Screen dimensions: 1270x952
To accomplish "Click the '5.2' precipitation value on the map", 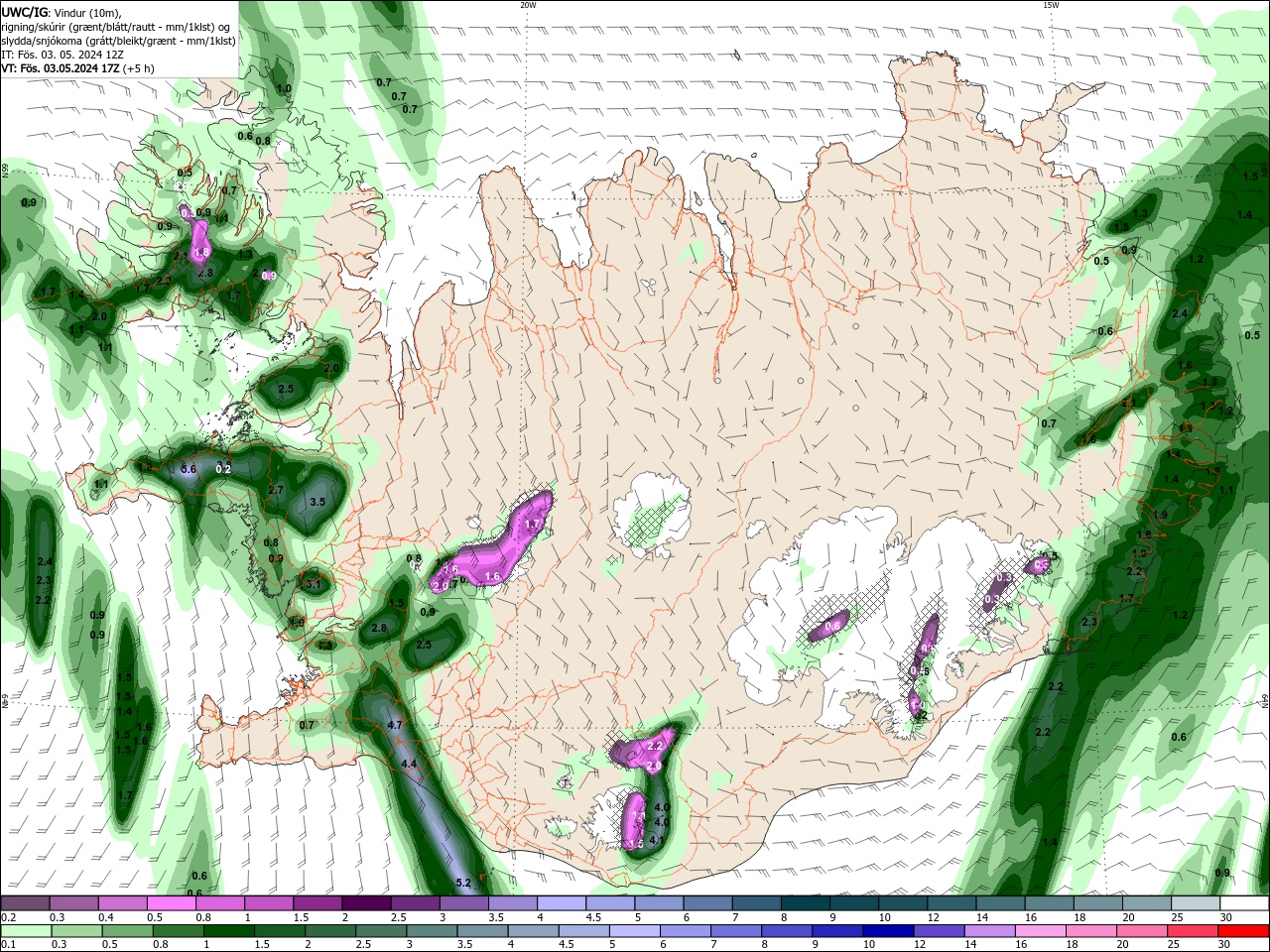I will point(462,883).
